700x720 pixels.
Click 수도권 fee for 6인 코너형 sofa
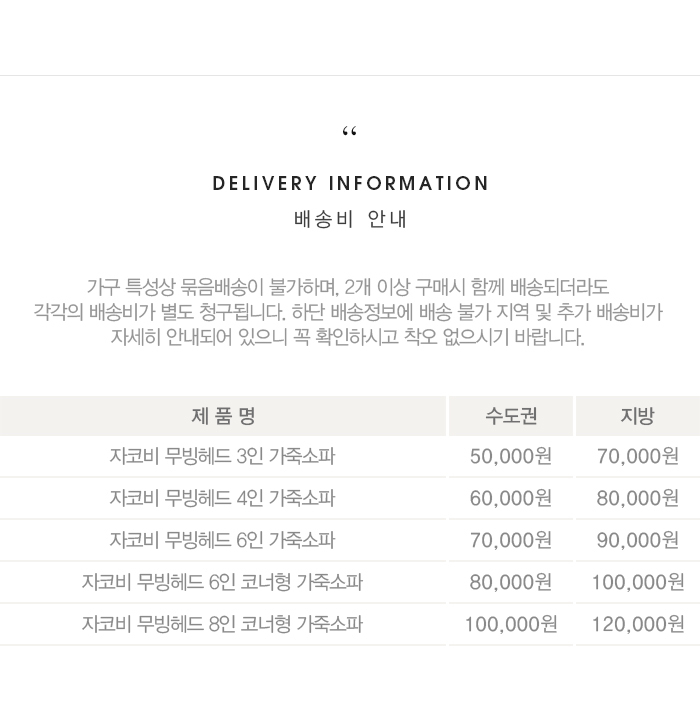511,582
